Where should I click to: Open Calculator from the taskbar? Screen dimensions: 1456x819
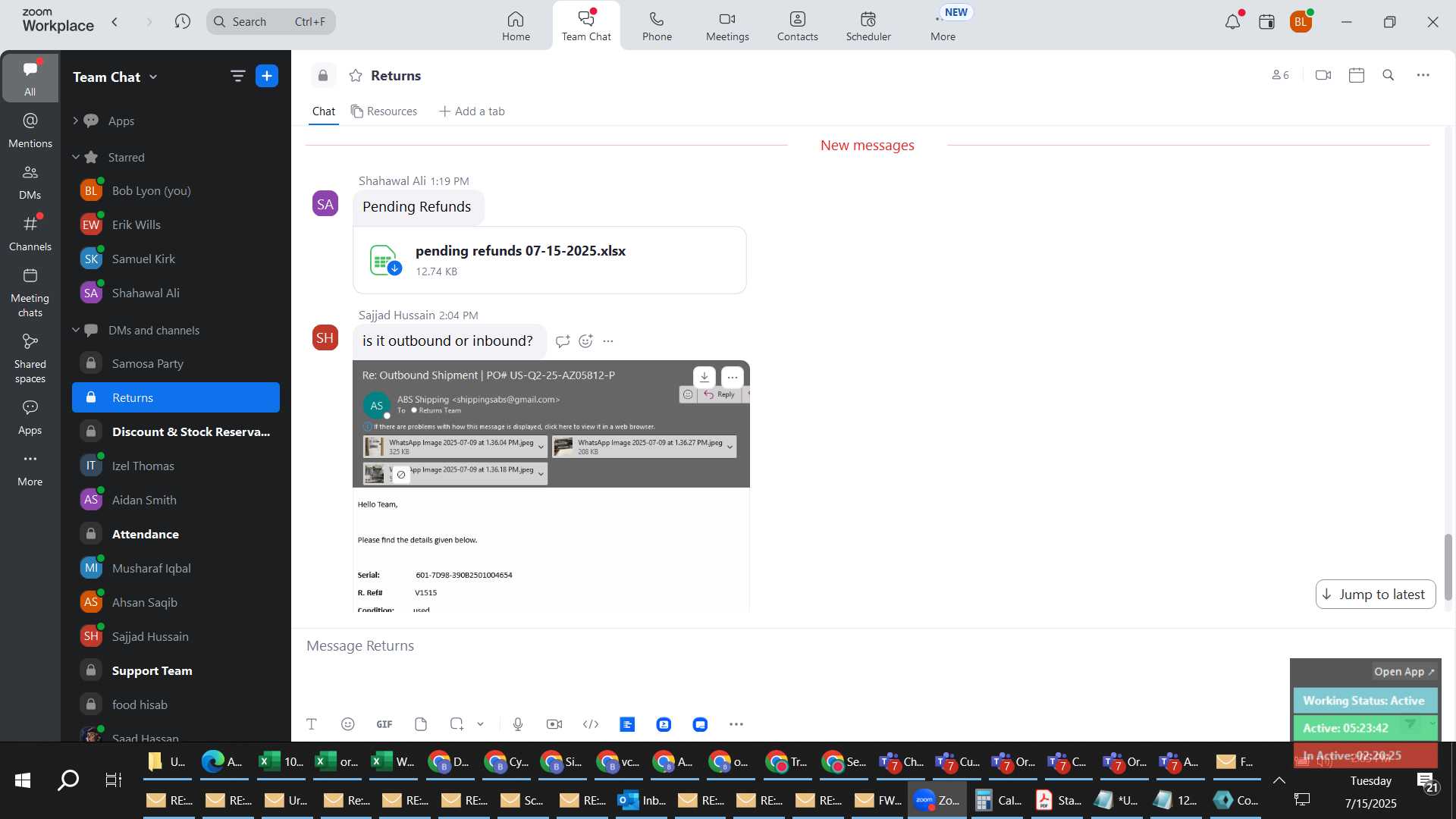click(x=999, y=800)
